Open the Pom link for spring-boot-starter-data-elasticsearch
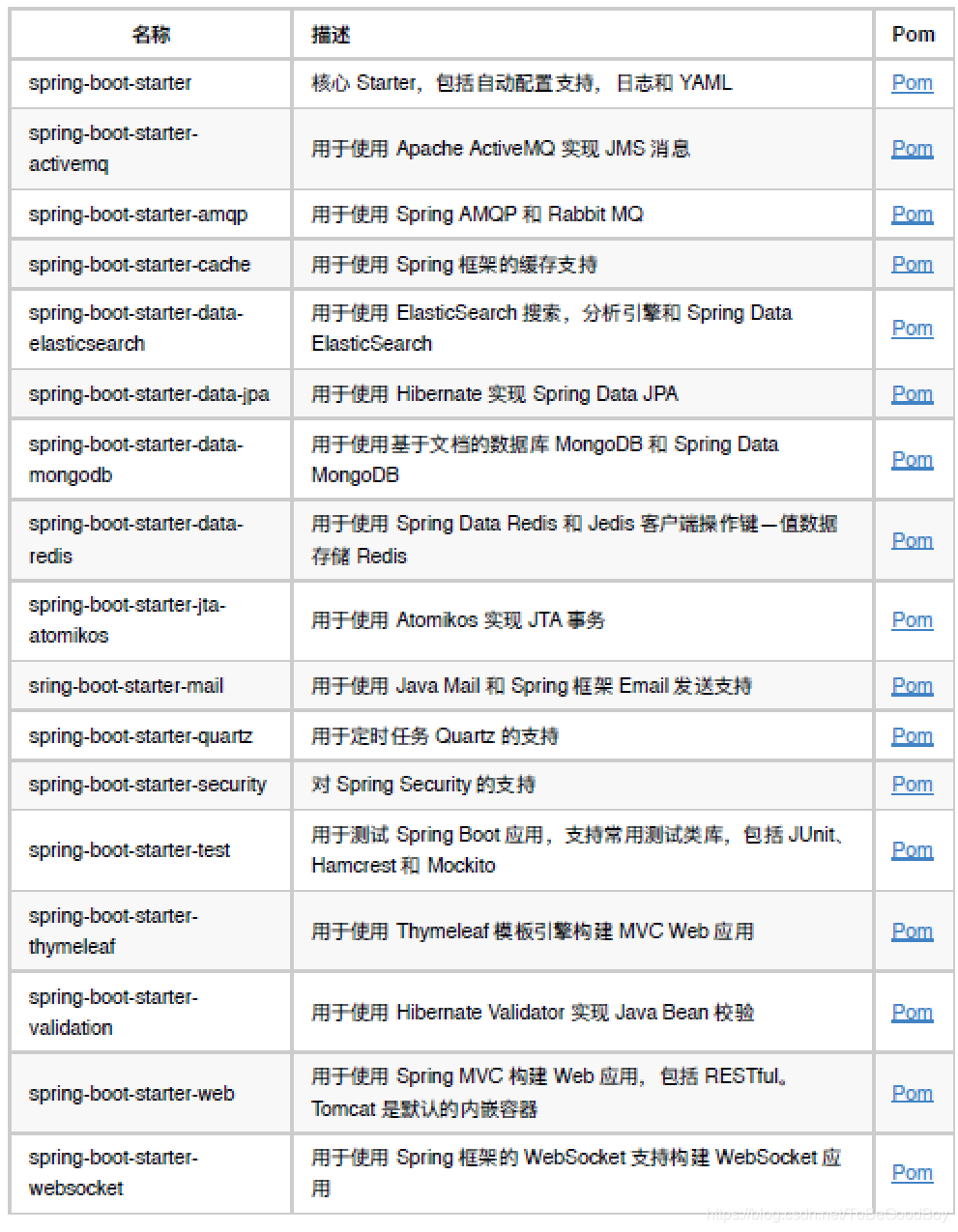Viewport: 958px width, 1232px height. [x=912, y=329]
